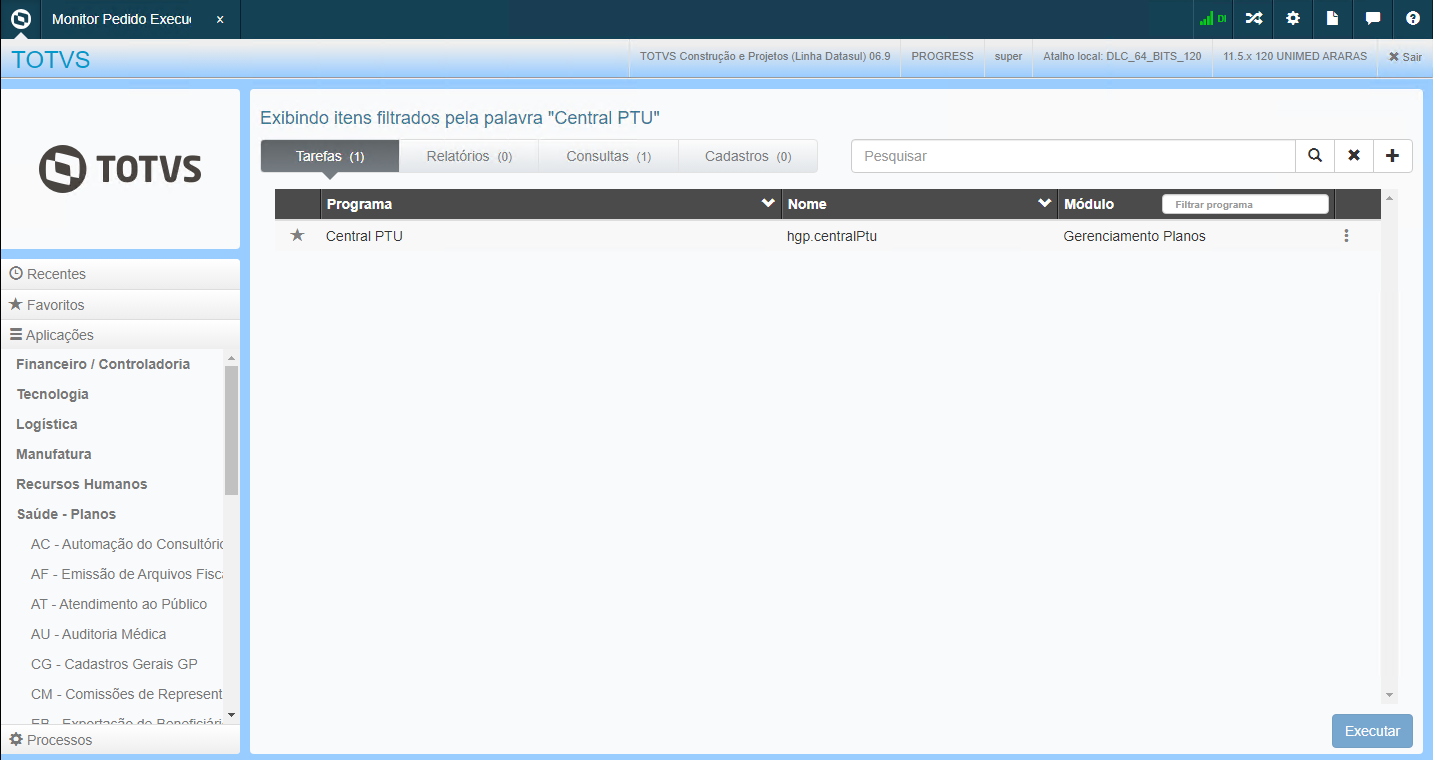This screenshot has height=760, width=1433.
Task: Open the chat message icon
Action: point(1373,18)
